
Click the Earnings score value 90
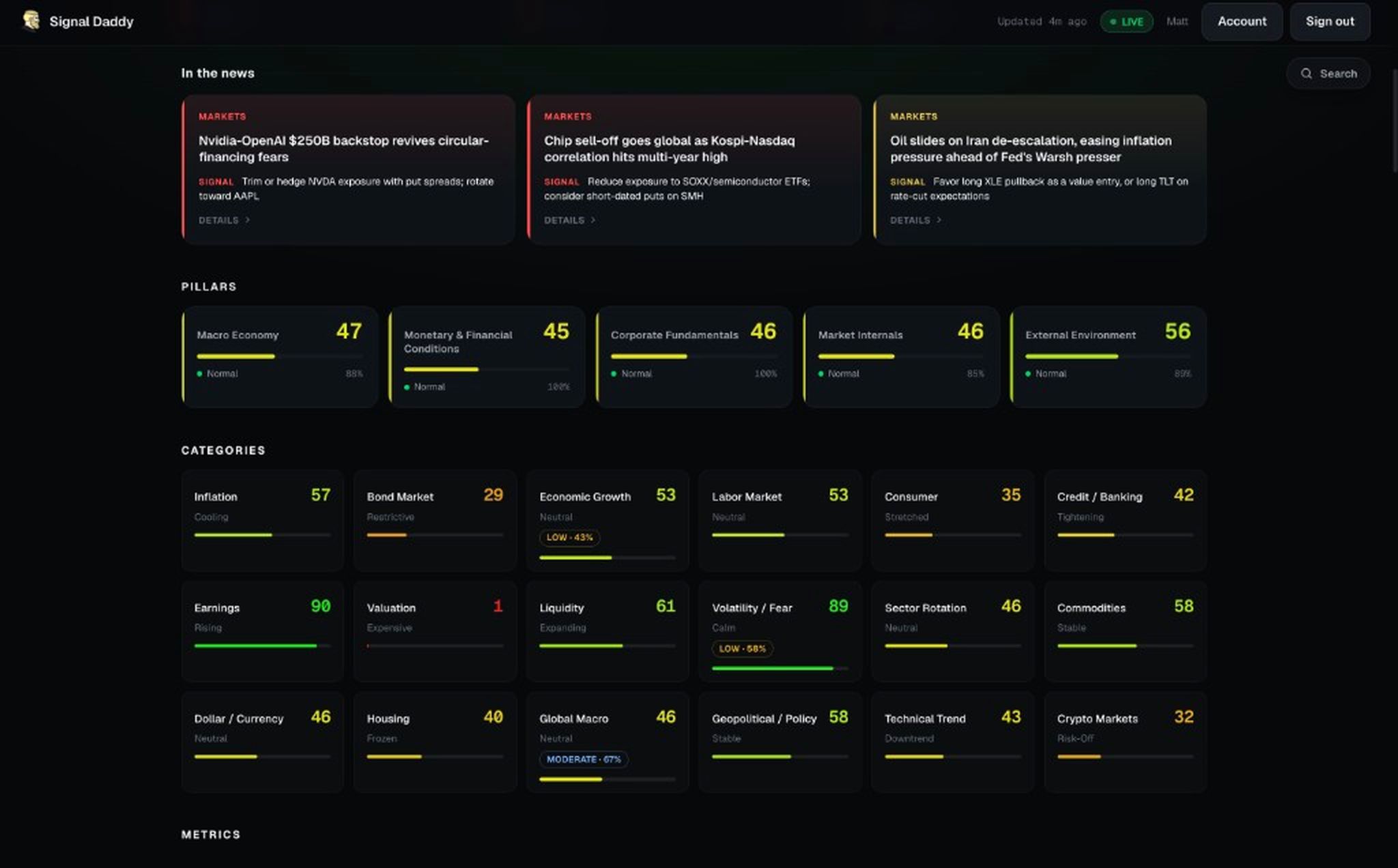tap(320, 606)
